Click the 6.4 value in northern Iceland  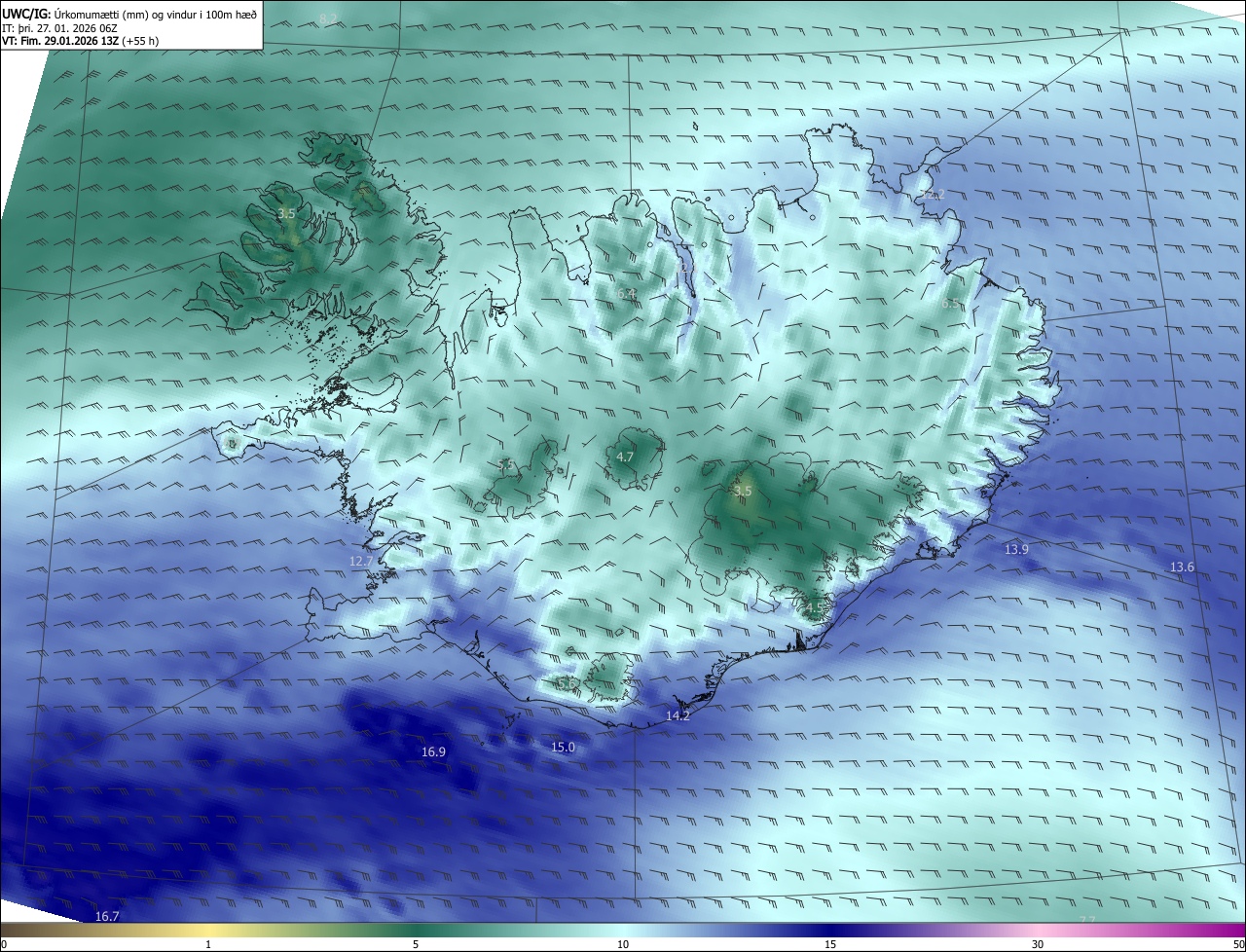(626, 294)
